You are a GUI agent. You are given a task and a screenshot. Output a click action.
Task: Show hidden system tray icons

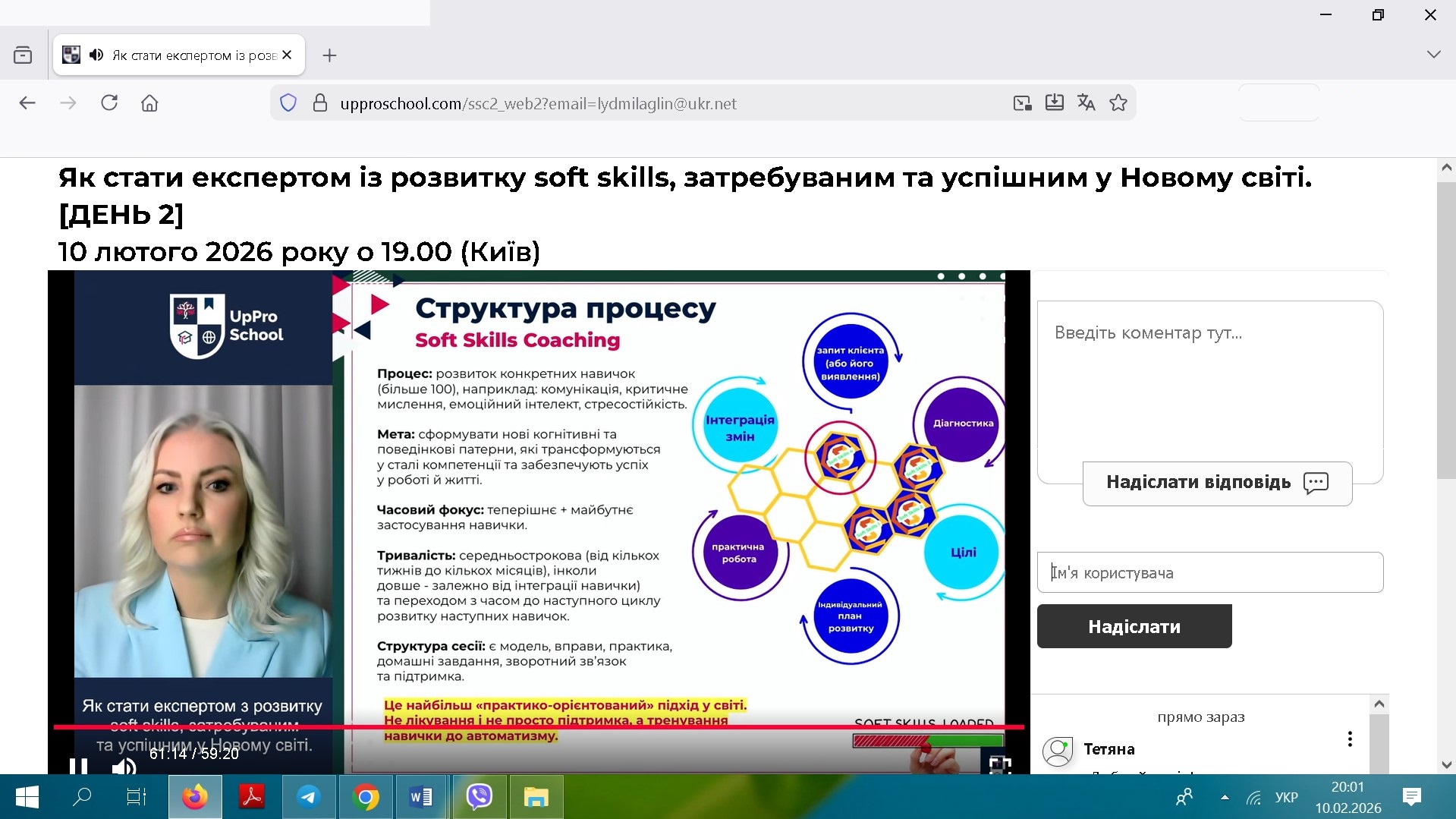pyautogui.click(x=1224, y=797)
